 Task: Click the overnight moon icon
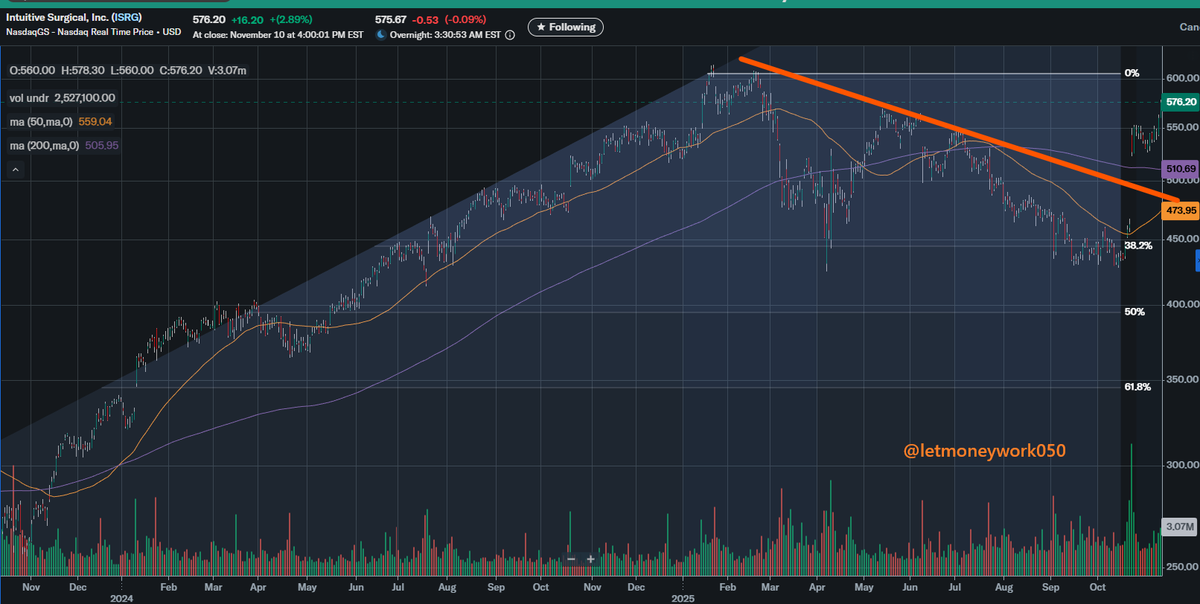383,35
